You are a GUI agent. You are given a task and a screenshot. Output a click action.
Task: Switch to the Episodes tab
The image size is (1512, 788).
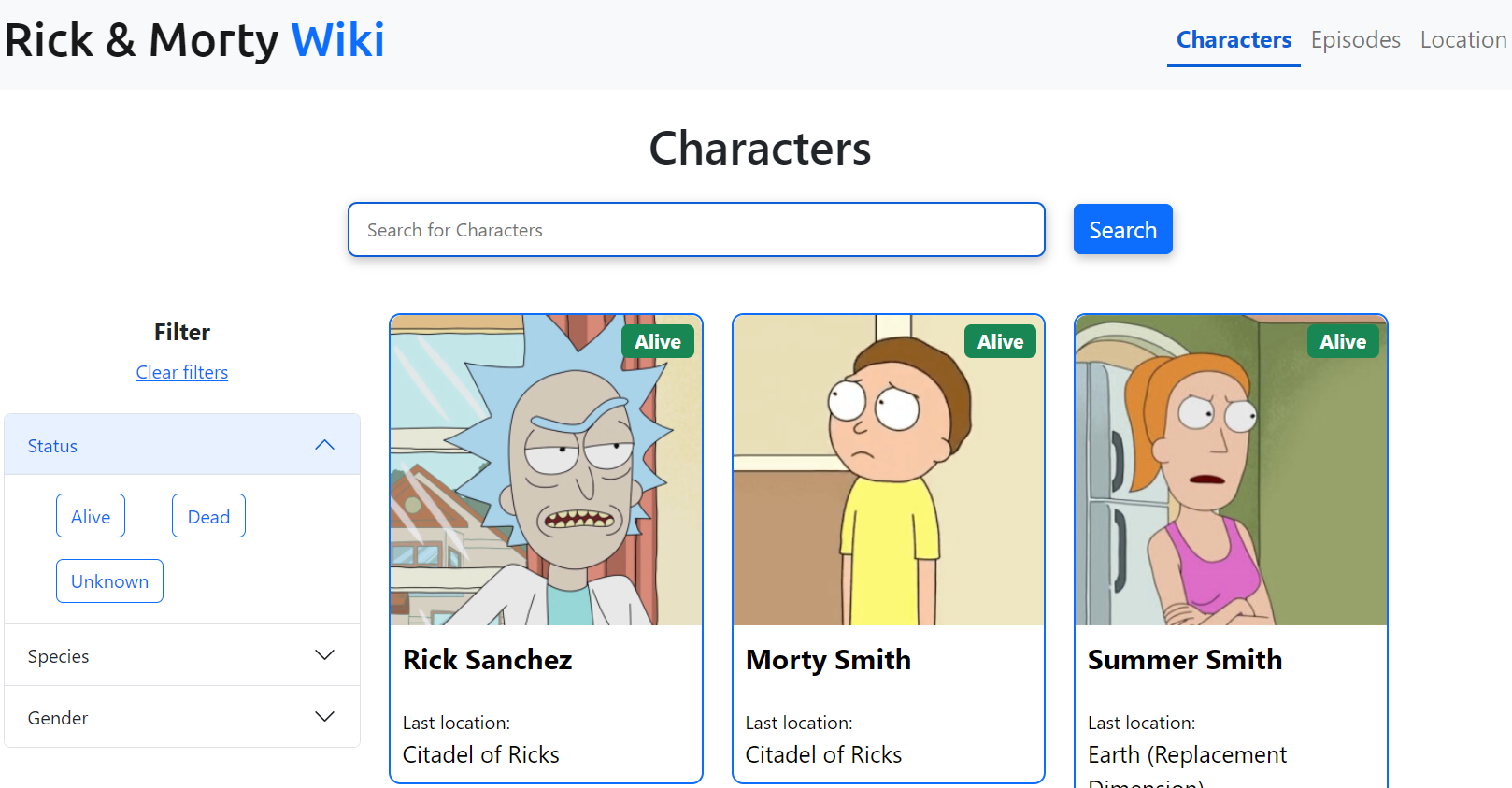coord(1355,40)
